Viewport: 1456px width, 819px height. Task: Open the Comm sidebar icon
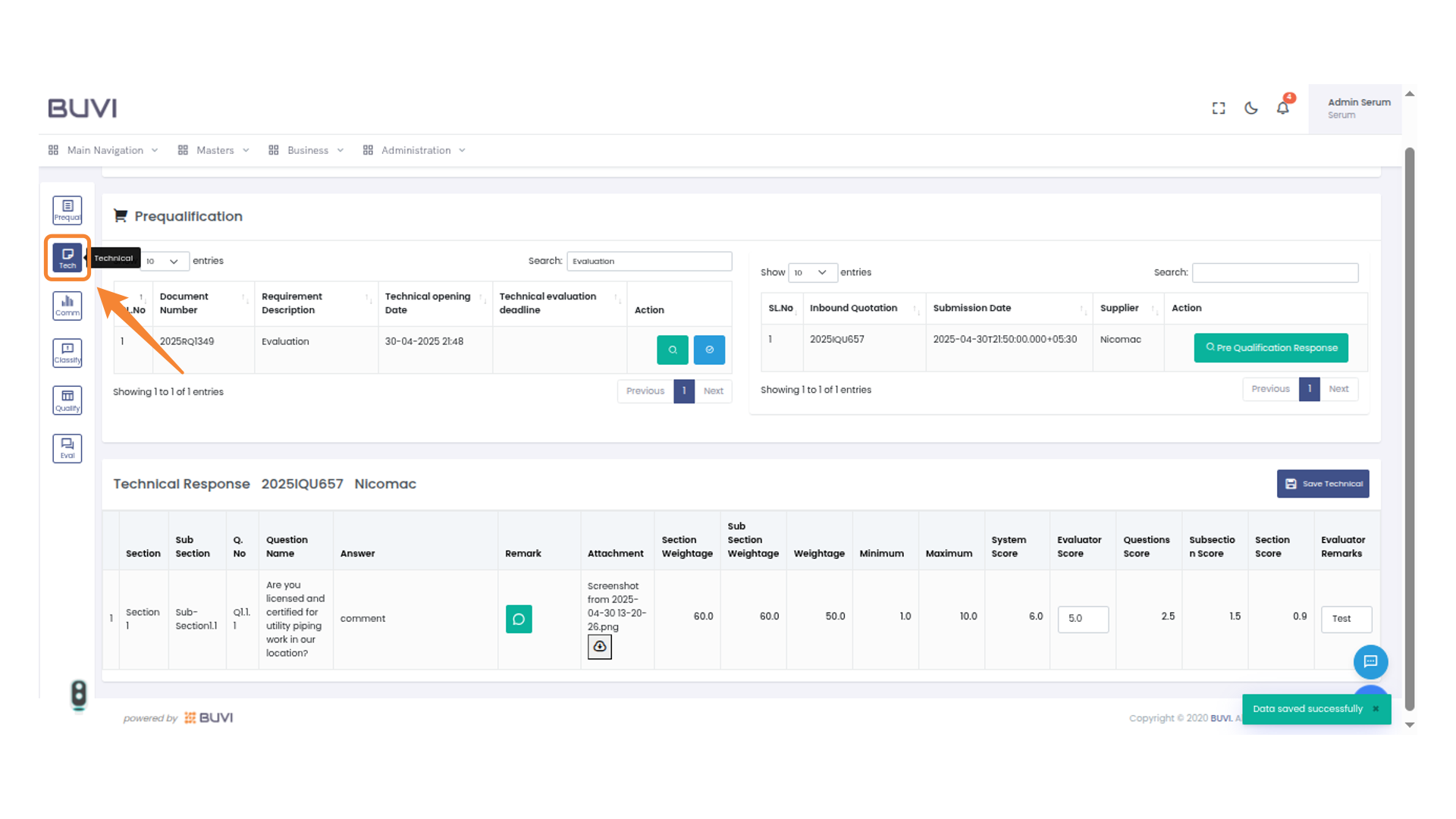[x=67, y=306]
